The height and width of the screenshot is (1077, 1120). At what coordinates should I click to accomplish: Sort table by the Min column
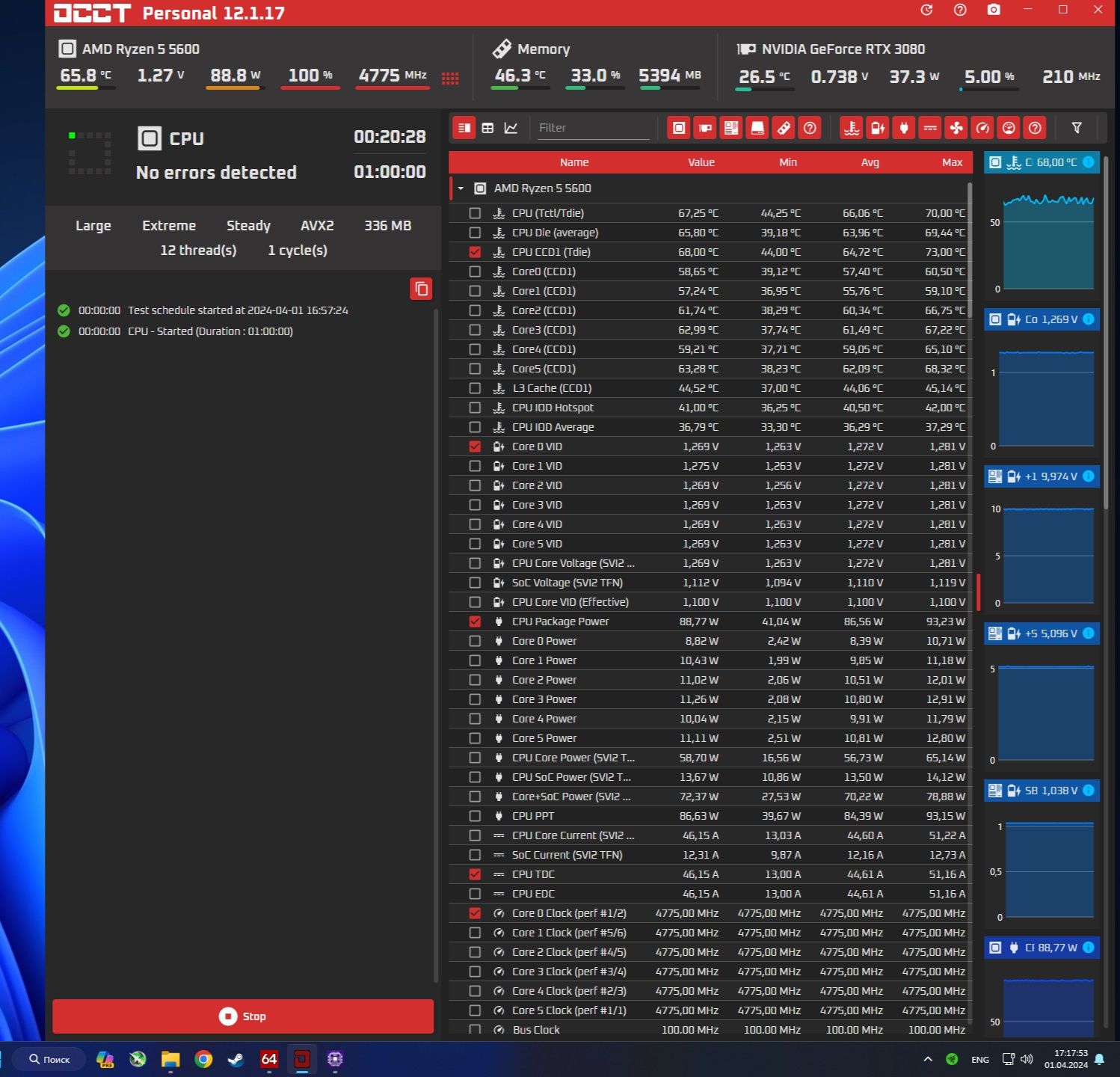788,162
